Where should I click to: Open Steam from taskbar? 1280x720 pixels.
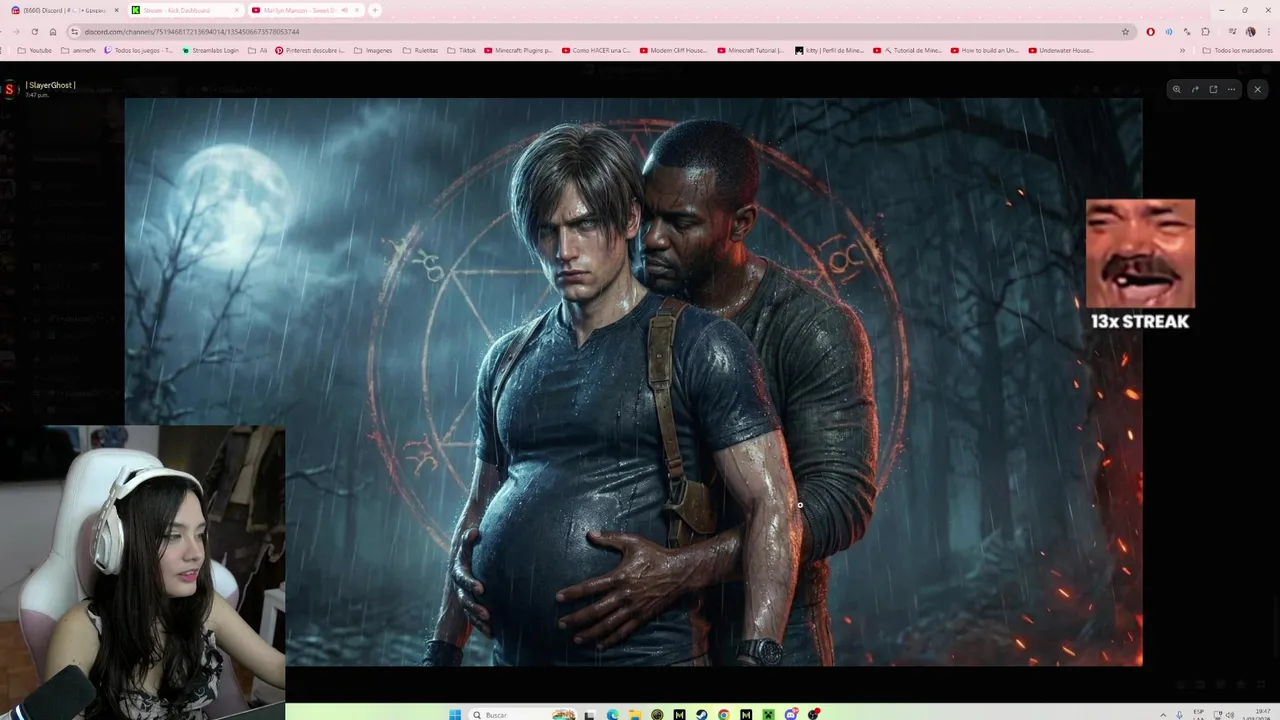click(x=701, y=714)
